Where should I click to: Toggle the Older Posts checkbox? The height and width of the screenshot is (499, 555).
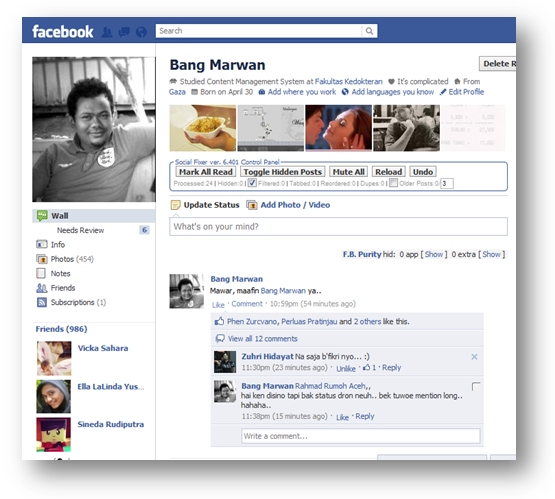click(393, 183)
